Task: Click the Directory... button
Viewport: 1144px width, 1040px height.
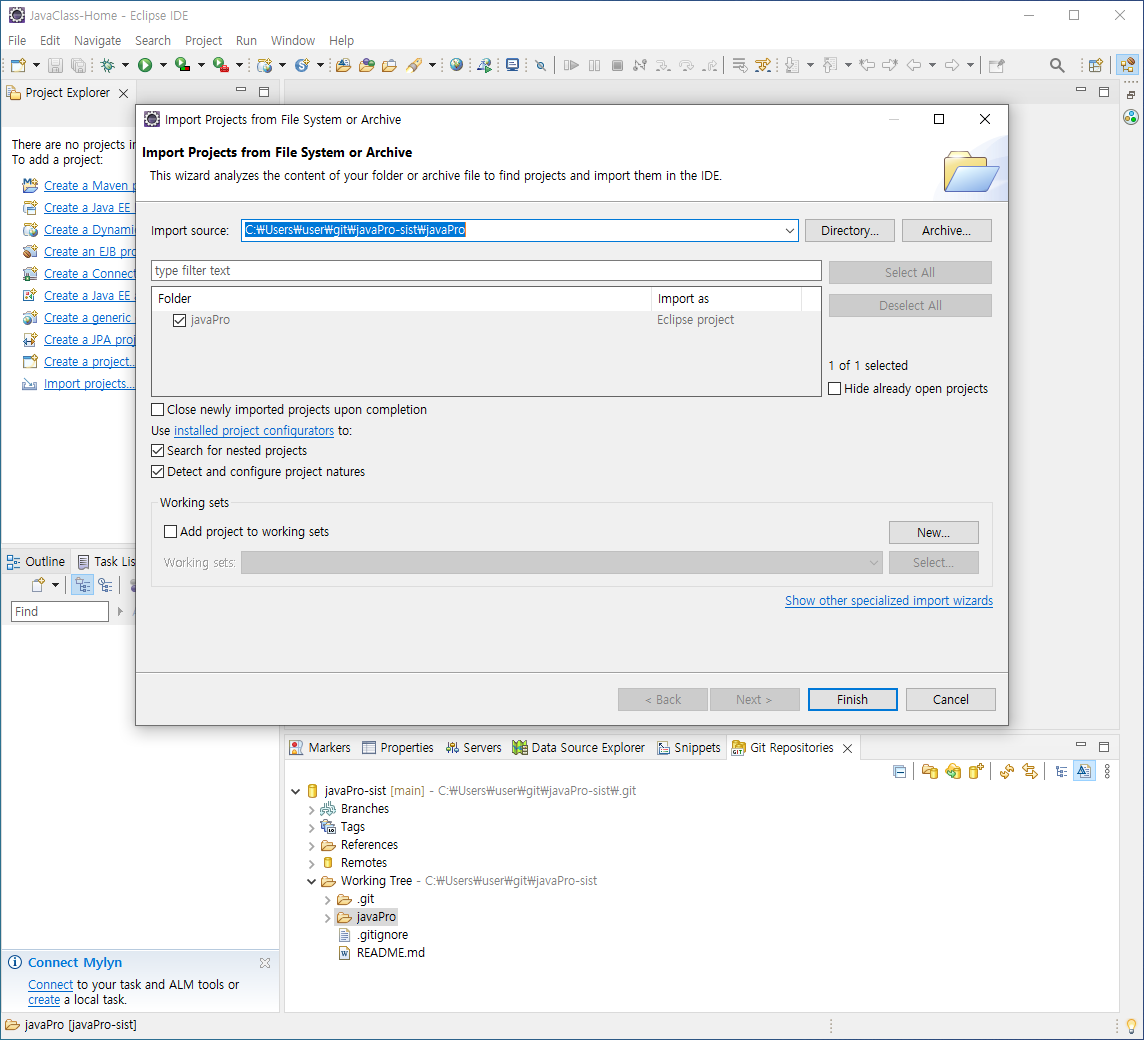Action: pyautogui.click(x=849, y=231)
